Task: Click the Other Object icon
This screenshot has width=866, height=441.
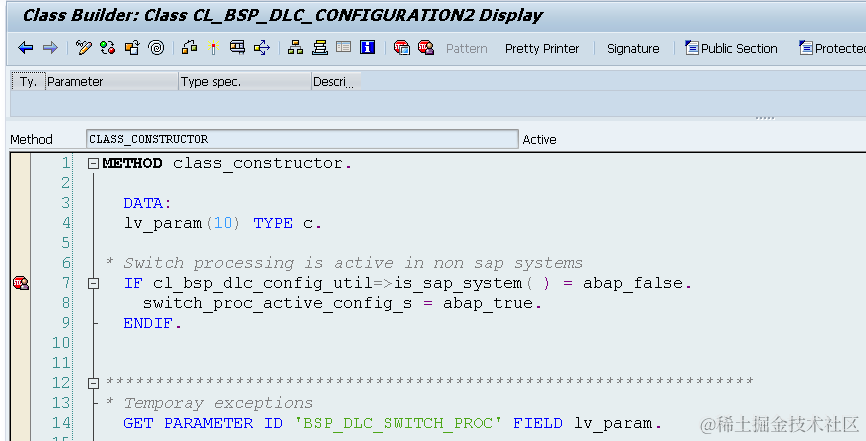Action: pyautogui.click(x=132, y=48)
